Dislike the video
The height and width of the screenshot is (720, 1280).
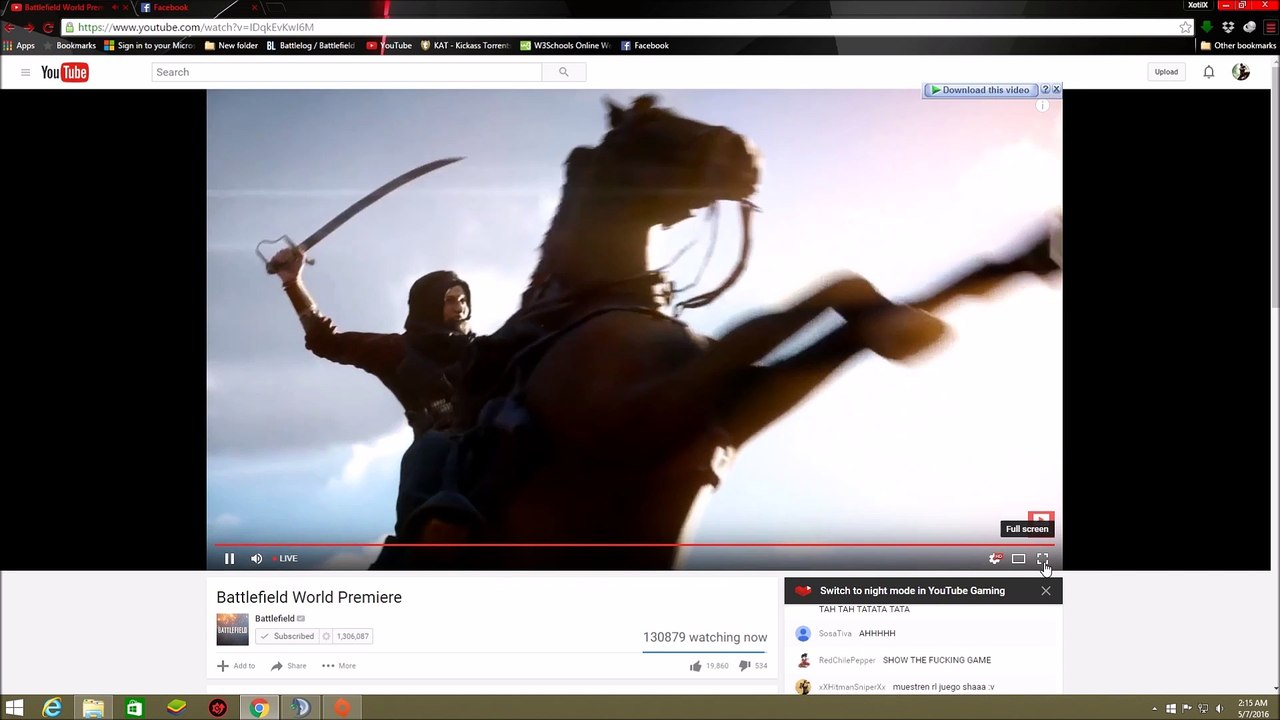[753, 666]
